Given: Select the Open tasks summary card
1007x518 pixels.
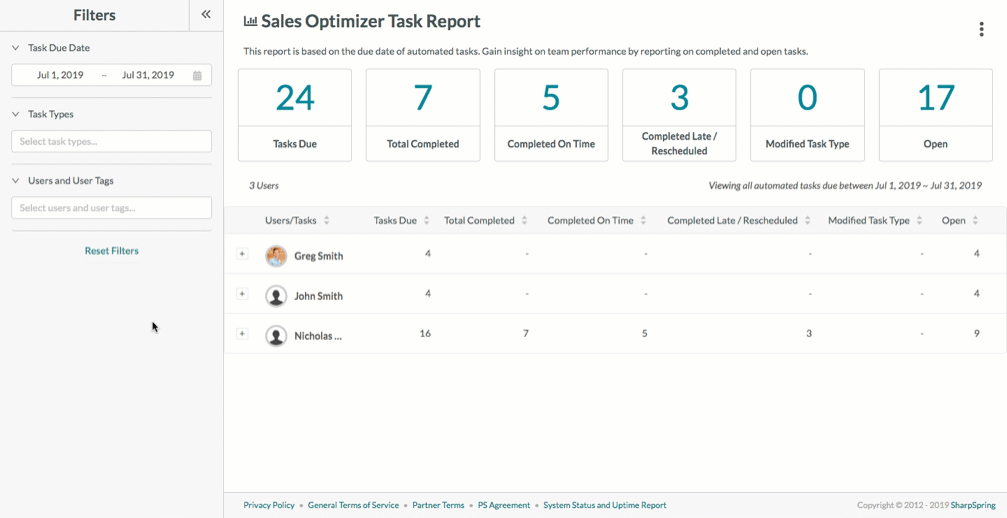Looking at the screenshot, I should click(935, 115).
